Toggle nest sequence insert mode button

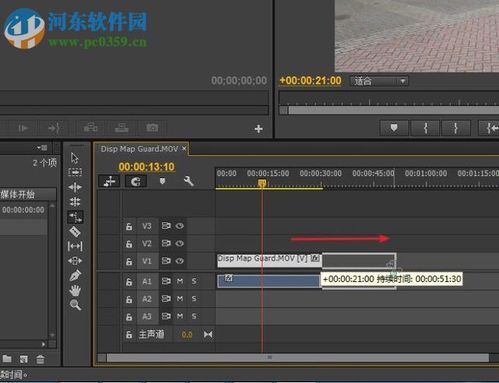109,181
